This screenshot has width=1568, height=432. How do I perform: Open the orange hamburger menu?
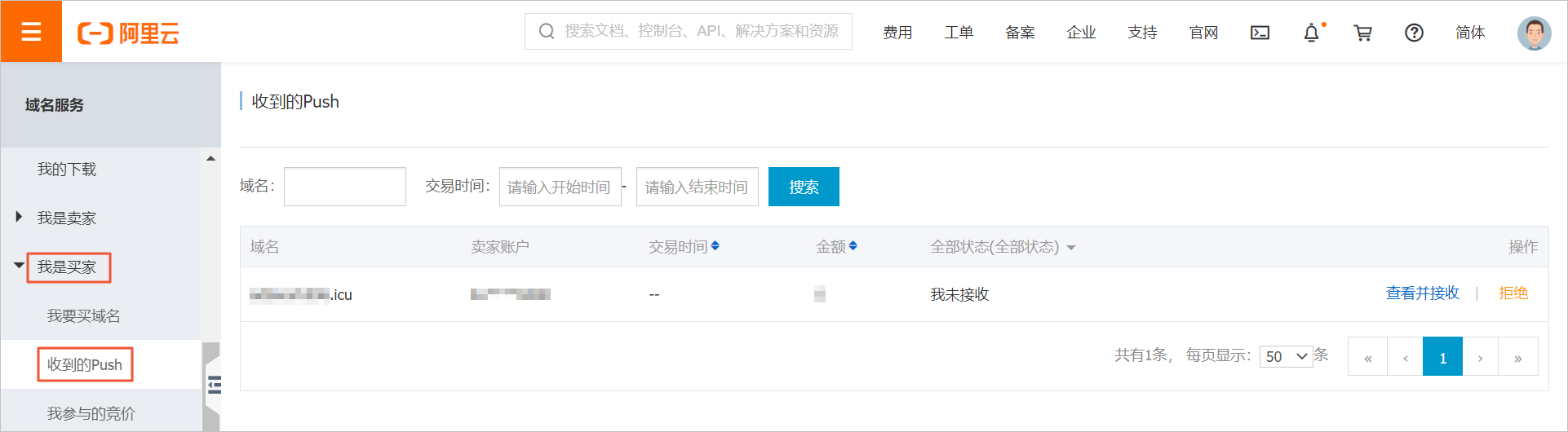(x=31, y=32)
